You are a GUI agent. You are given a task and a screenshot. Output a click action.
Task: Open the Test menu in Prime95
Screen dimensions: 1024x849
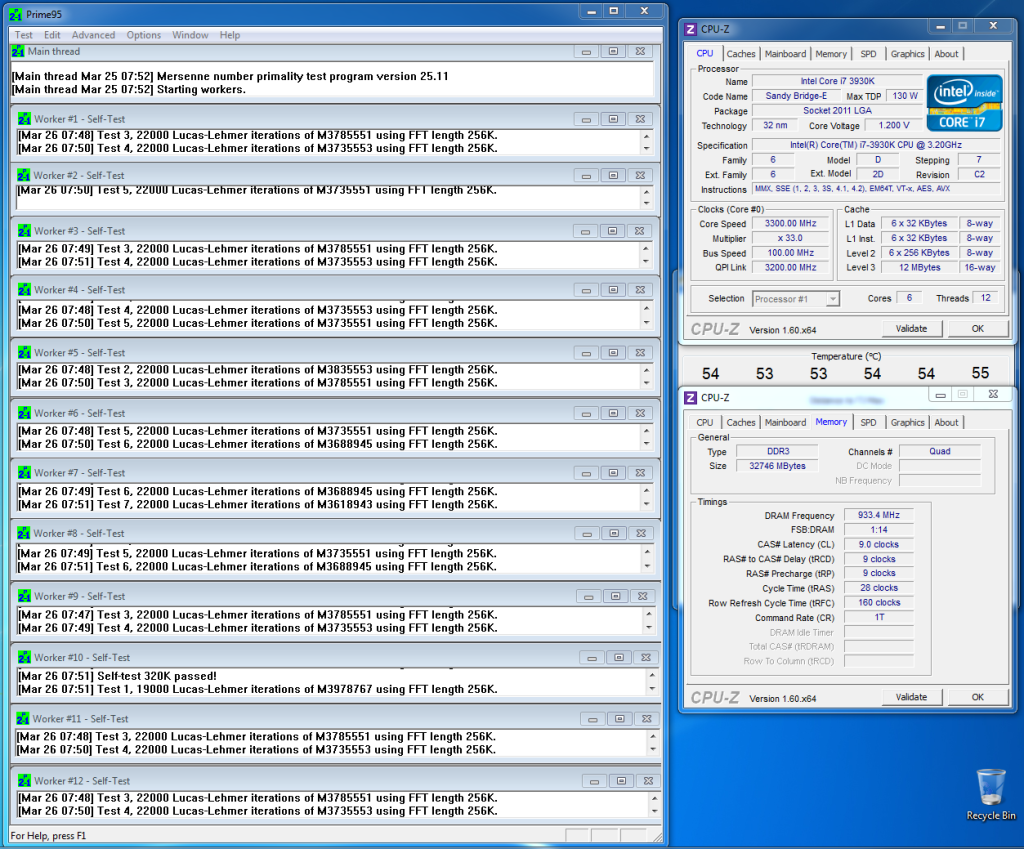click(x=24, y=35)
